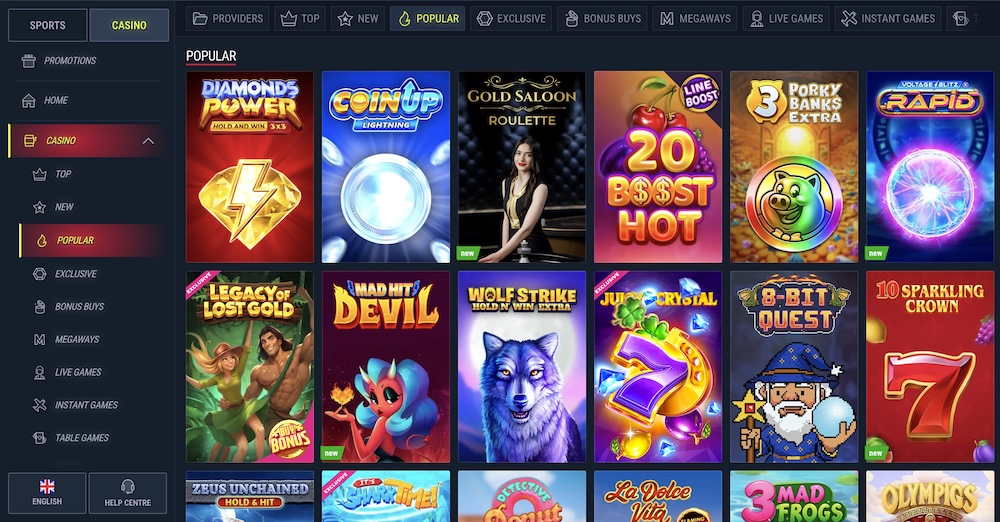The height and width of the screenshot is (522, 1000).
Task: Play the 8-Bit Quest game tile
Action: click(x=794, y=366)
